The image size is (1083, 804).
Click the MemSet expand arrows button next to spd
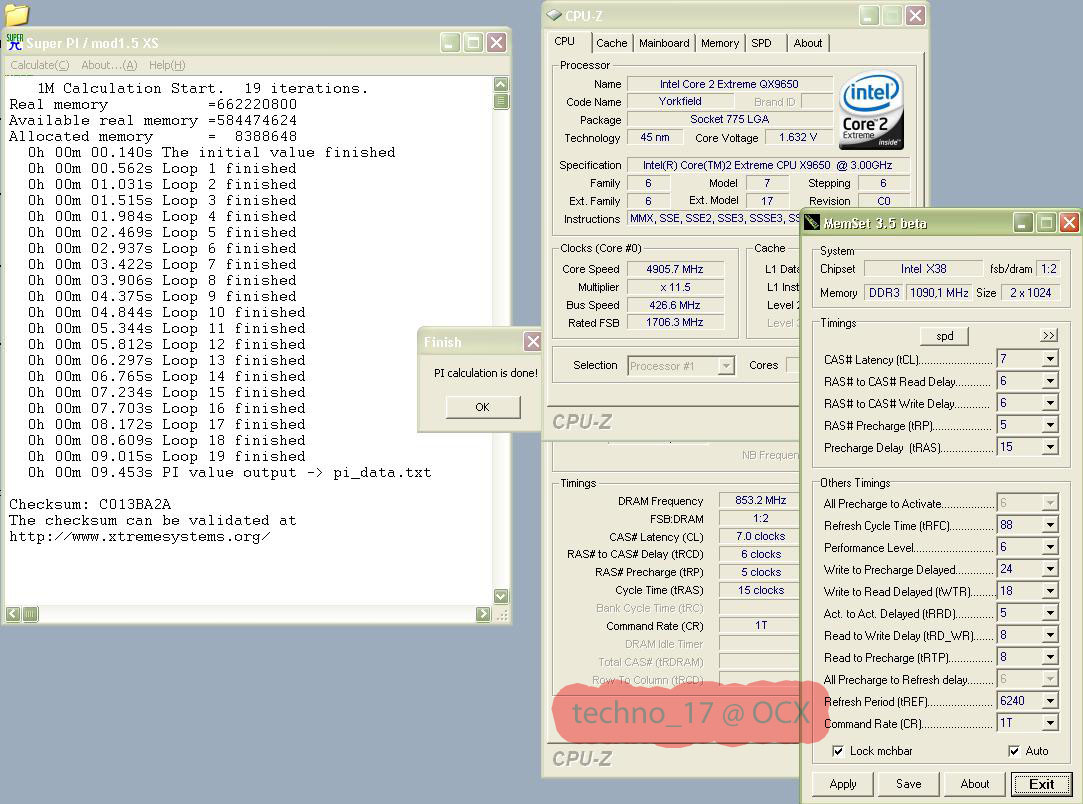pos(1048,336)
